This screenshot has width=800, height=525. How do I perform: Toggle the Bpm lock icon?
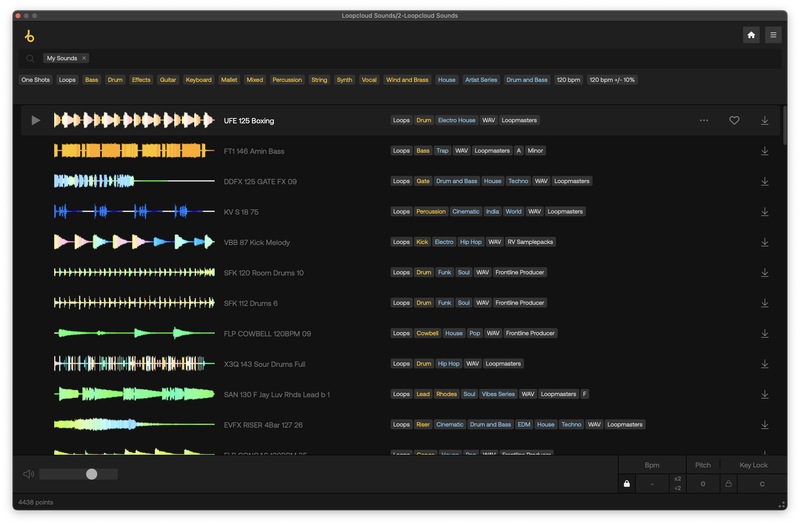pyautogui.click(x=627, y=484)
